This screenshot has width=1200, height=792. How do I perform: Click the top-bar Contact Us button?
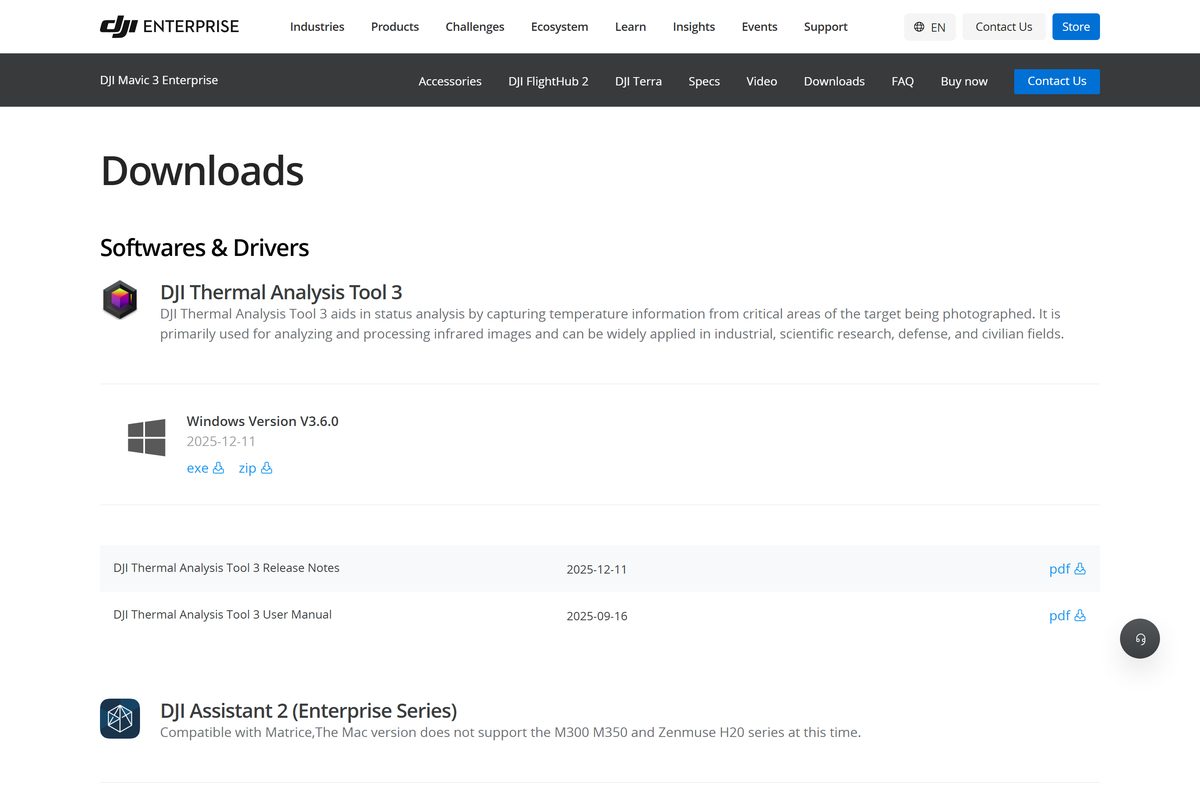(x=1004, y=27)
